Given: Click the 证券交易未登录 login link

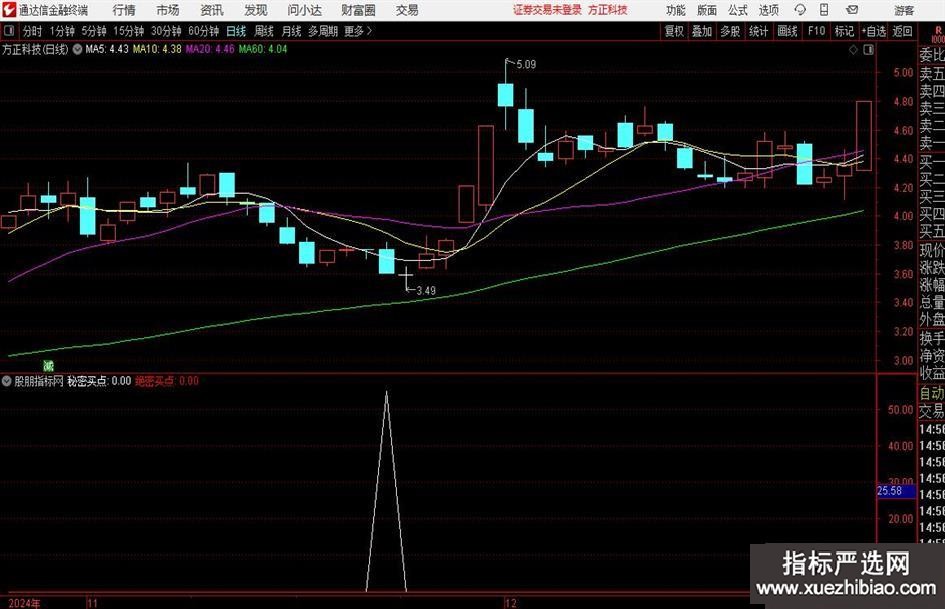Looking at the screenshot, I should pyautogui.click(x=547, y=10).
